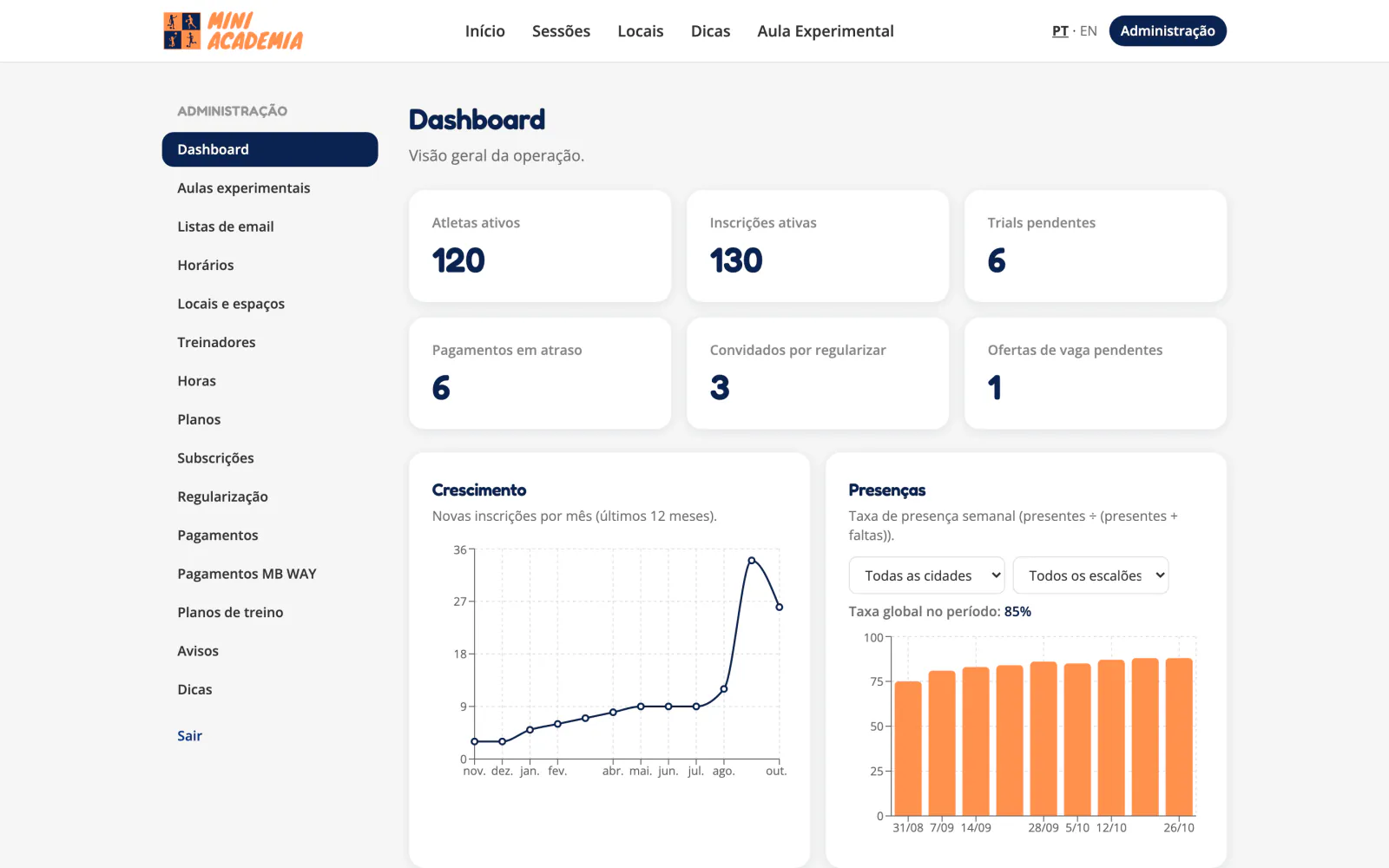Click the Mini Academia logo
Image resolution: width=1389 pixels, height=868 pixels.
[x=233, y=31]
